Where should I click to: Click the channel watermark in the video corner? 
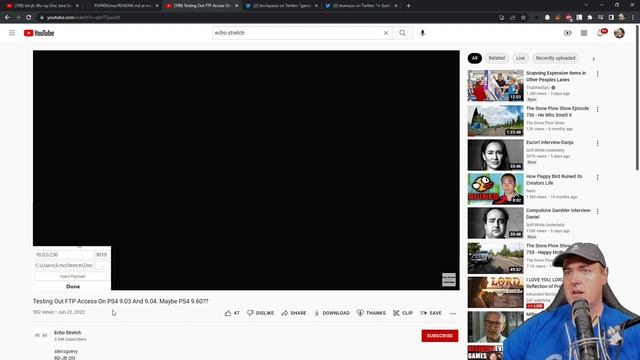pyautogui.click(x=449, y=280)
